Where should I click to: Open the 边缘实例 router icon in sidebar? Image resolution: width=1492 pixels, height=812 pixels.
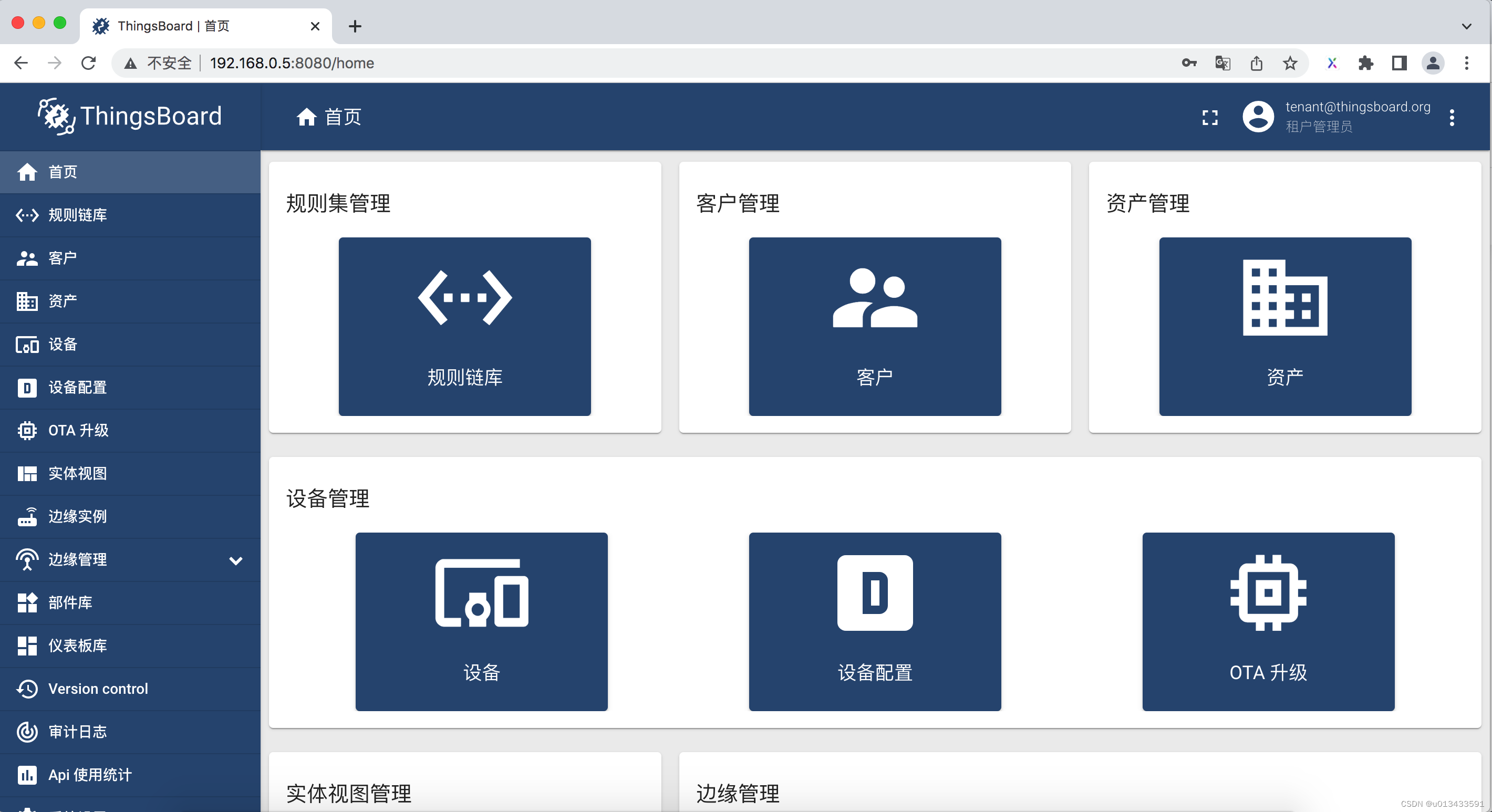point(27,517)
